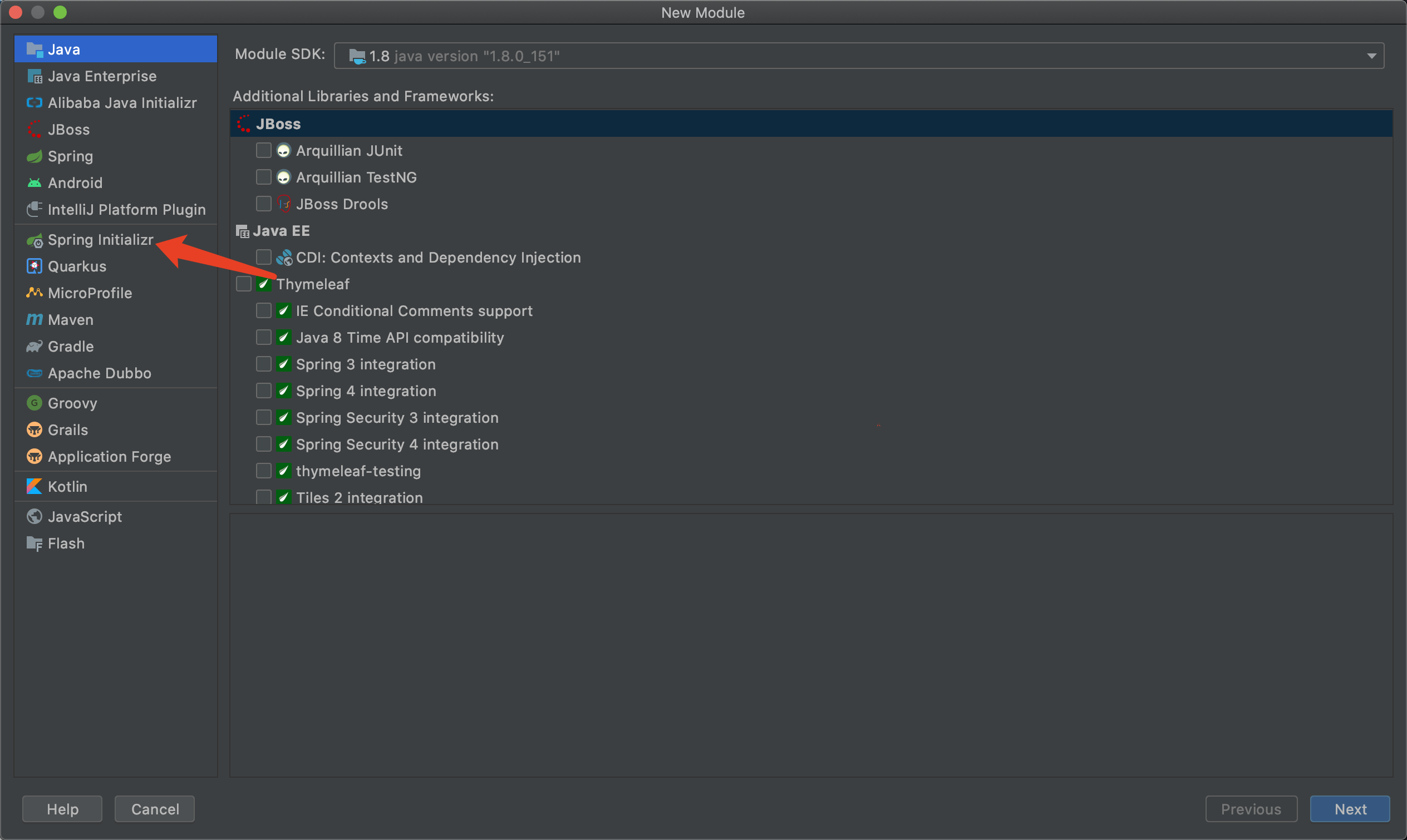The image size is (1407, 840).
Task: Tick the Thymeleaf checkbox
Action: [x=244, y=284]
